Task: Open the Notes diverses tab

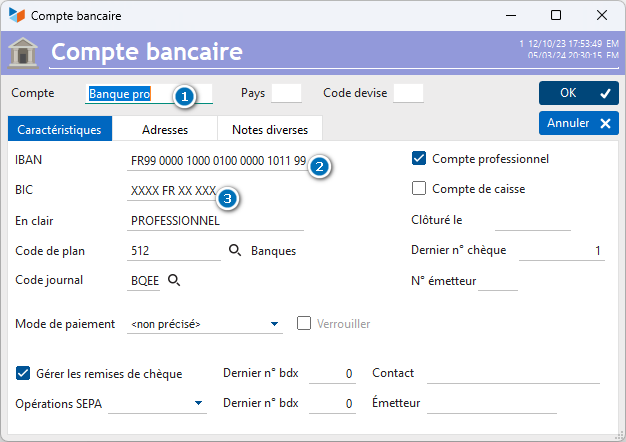Action: (x=270, y=129)
